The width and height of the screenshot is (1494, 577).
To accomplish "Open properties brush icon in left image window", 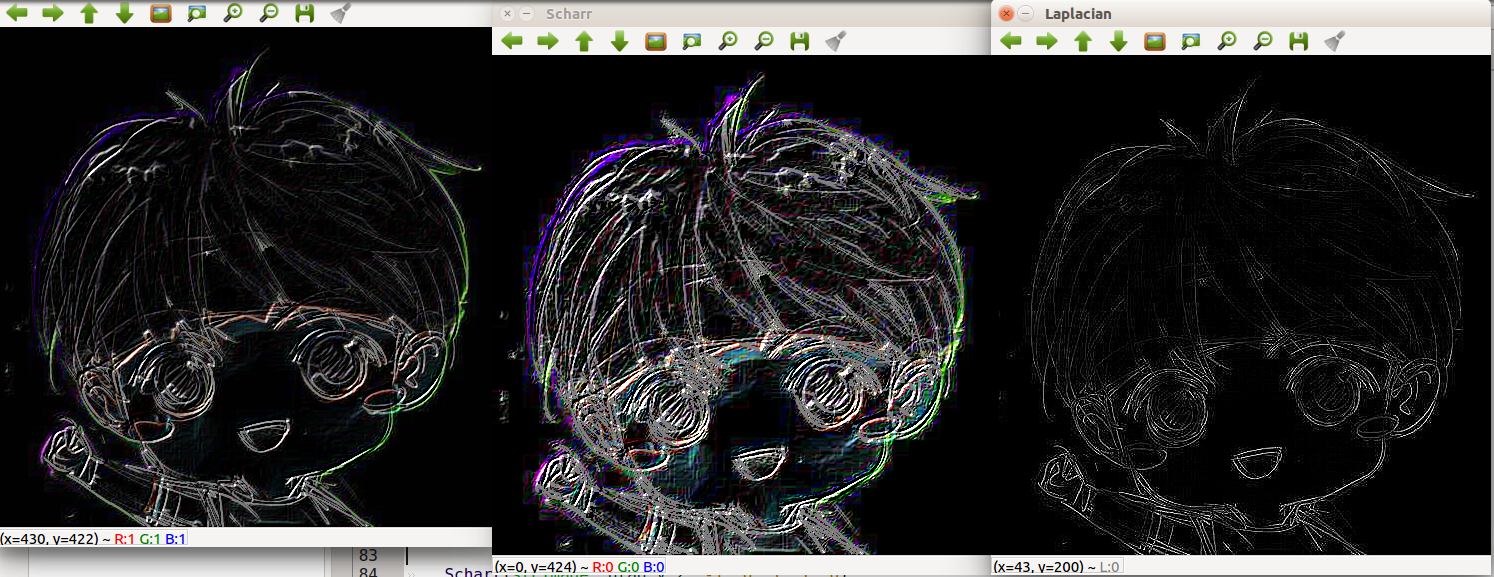I will 340,13.
